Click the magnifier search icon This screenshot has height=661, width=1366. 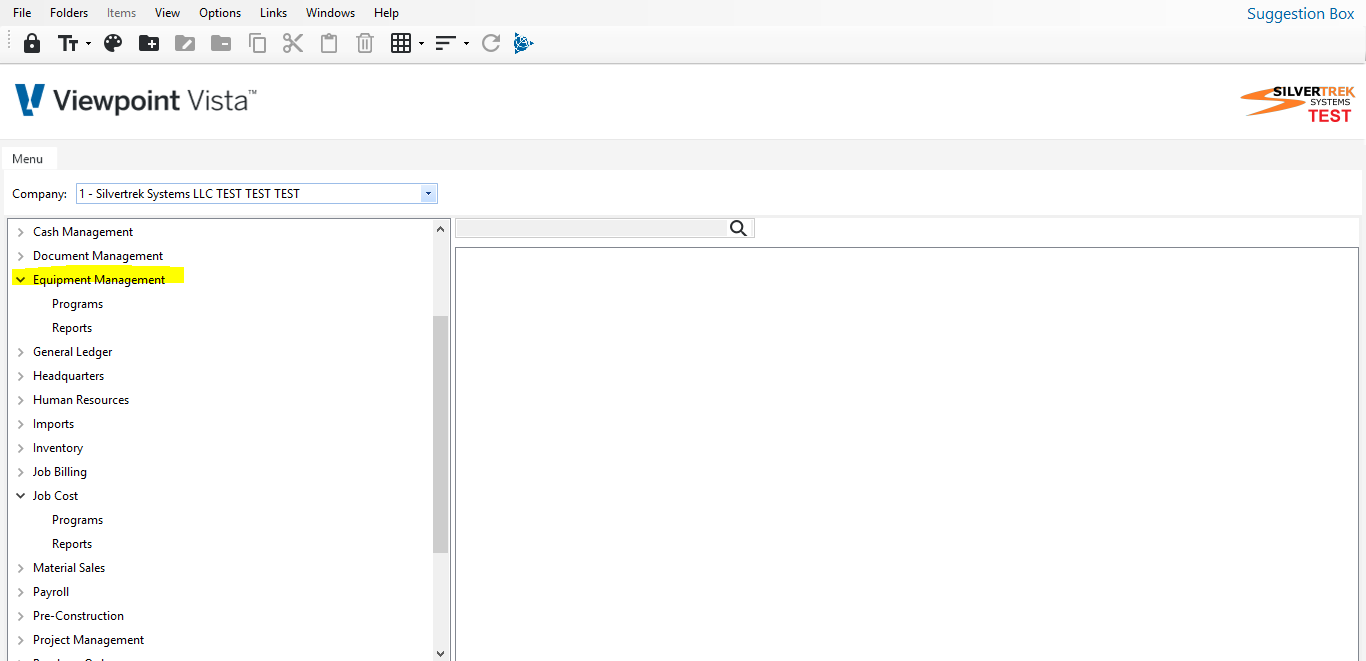739,228
